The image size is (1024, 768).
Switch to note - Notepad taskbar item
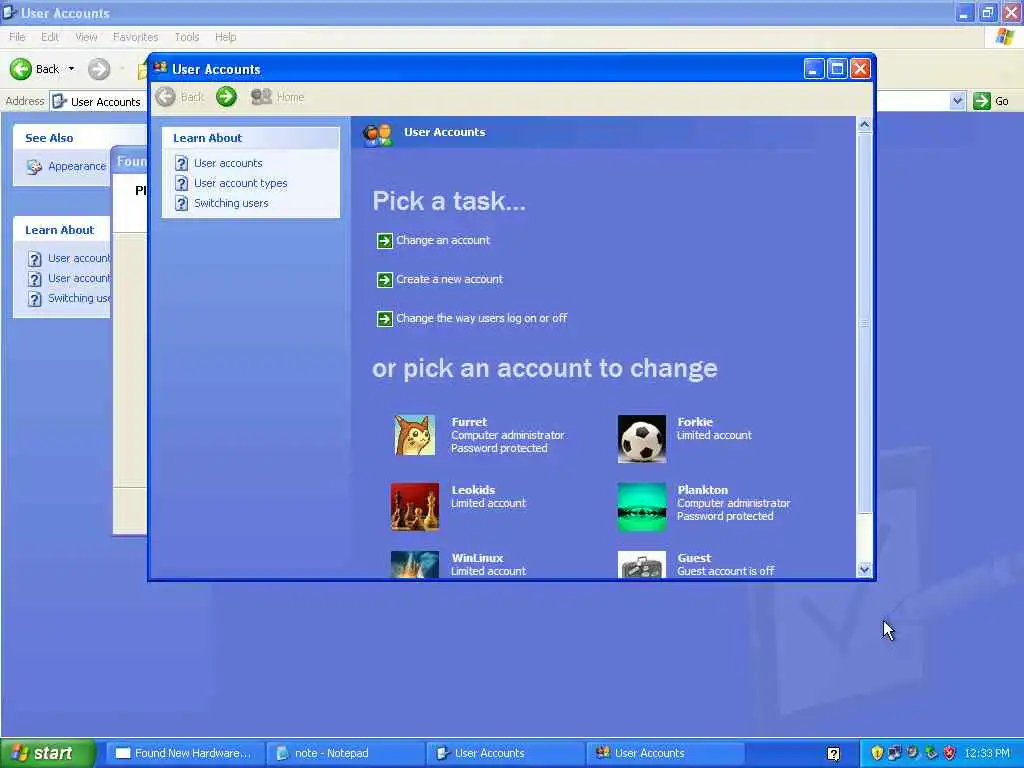click(345, 754)
